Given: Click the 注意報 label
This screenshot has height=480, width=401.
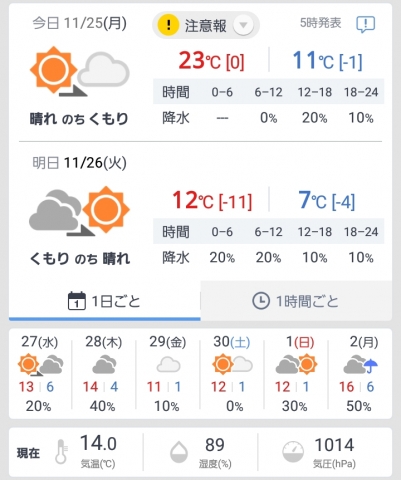Looking at the screenshot, I should pyautogui.click(x=206, y=26).
